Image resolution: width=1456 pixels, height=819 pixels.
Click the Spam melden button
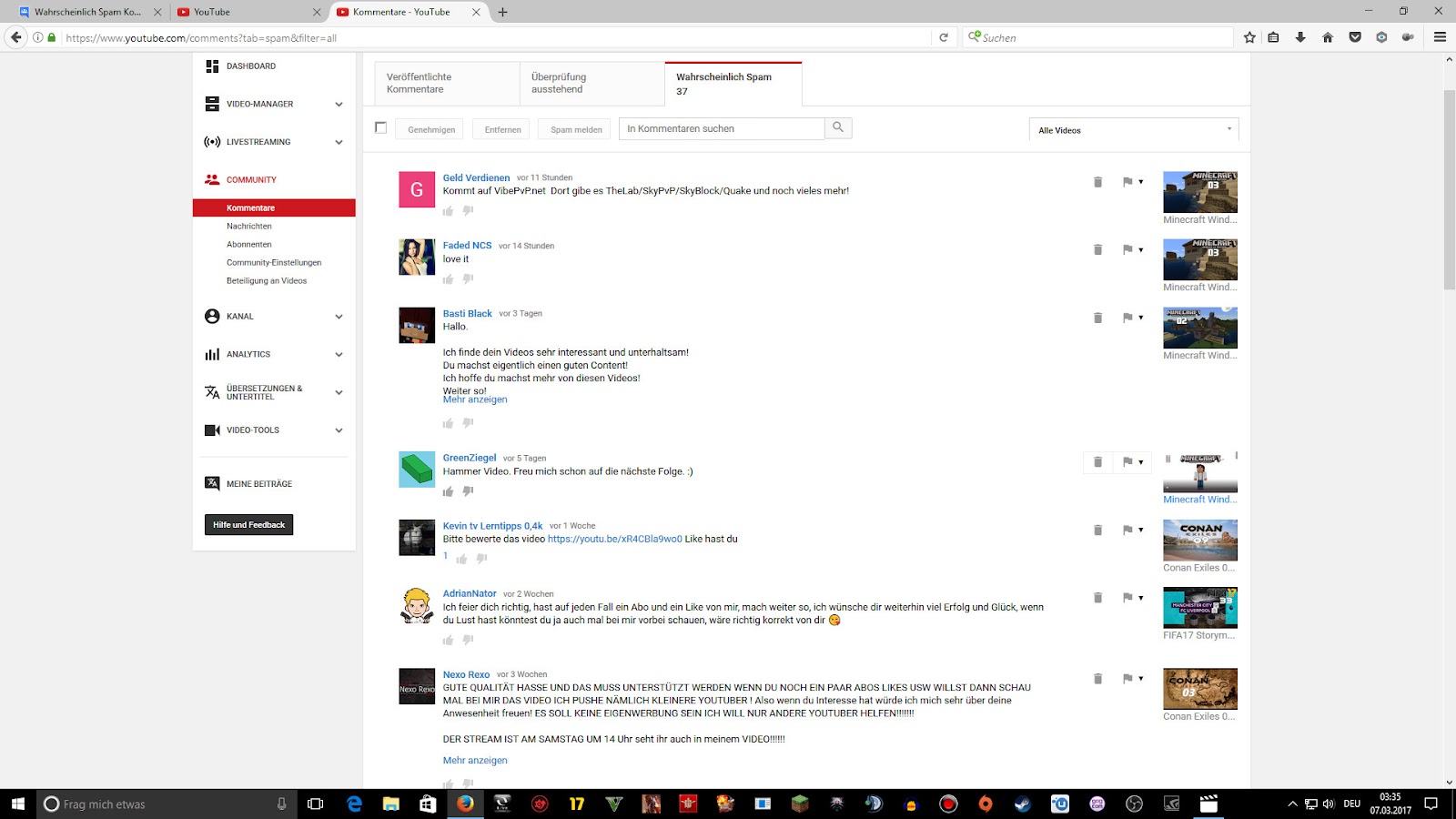click(576, 129)
